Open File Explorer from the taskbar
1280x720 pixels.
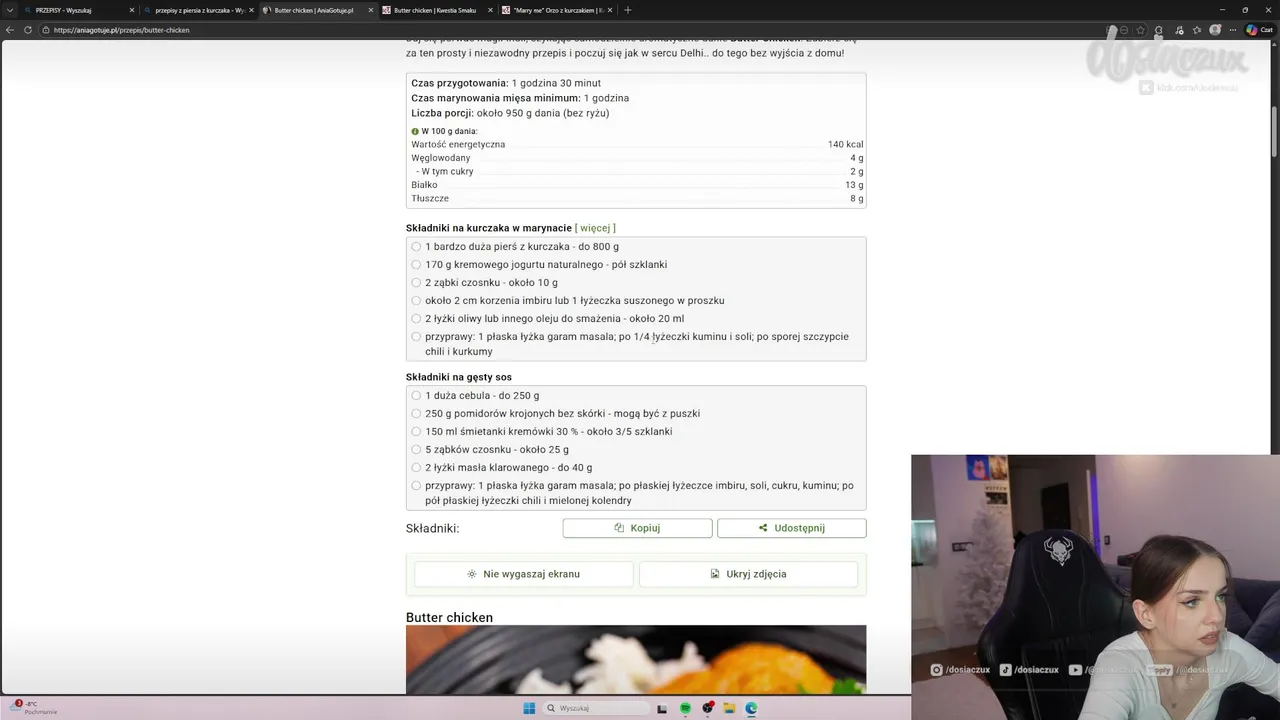pyautogui.click(x=730, y=708)
